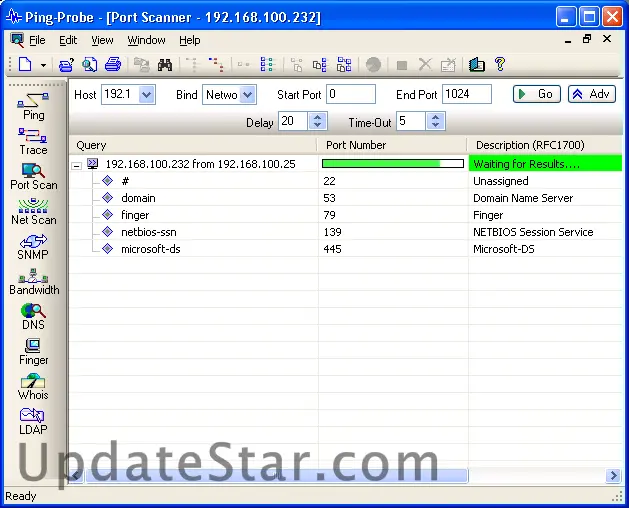629x508 pixels.
Task: Click the horizontal scrollbar right arrow
Action: 614,475
